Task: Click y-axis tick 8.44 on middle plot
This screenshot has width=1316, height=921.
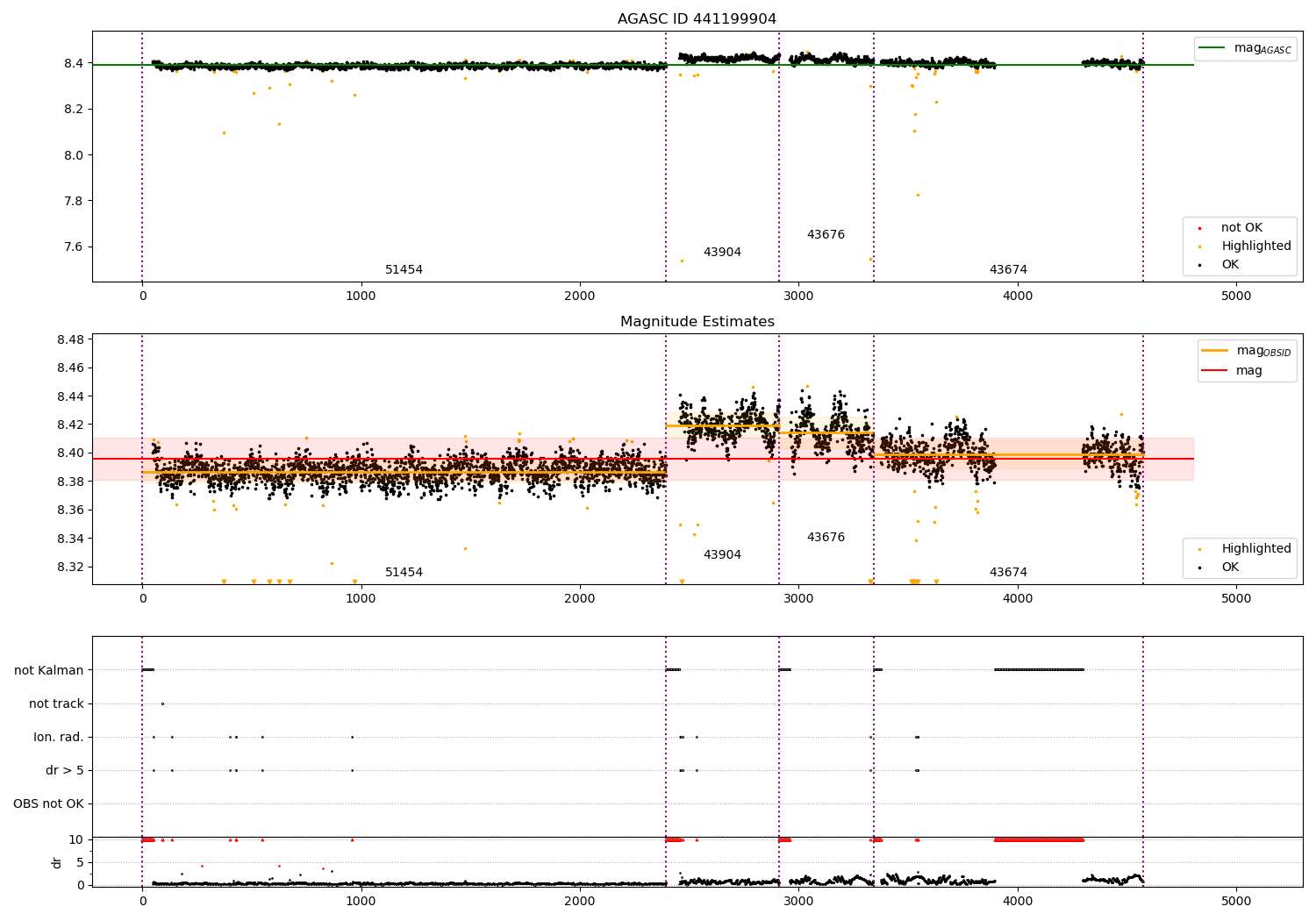Action: 69,396
